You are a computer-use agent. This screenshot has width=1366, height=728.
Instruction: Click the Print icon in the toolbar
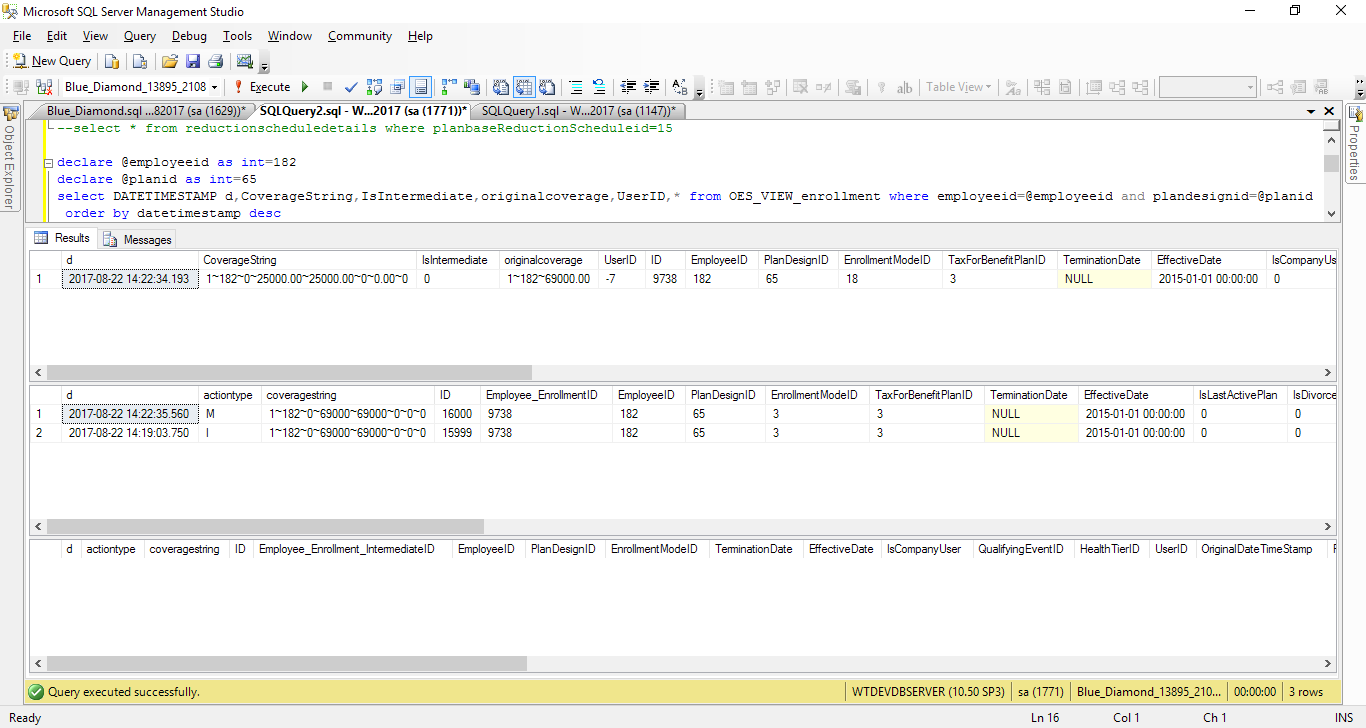215,61
